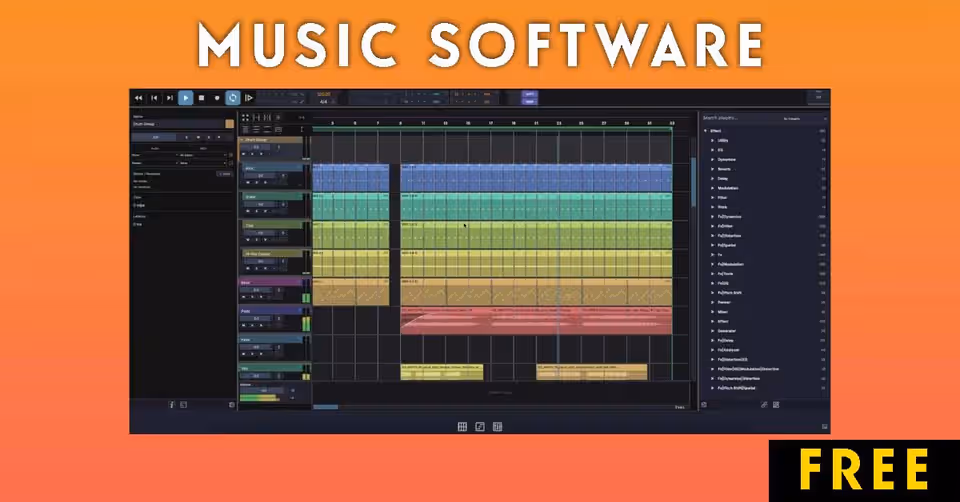Expand the Modulation plugin category

(x=713, y=188)
